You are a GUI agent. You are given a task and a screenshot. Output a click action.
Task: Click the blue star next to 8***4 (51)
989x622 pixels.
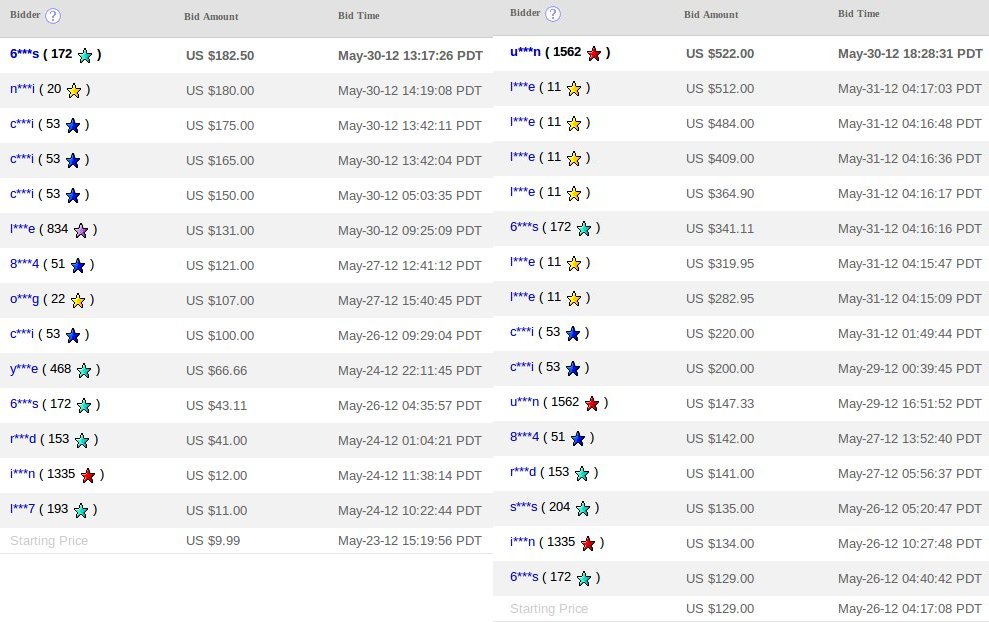(x=77, y=265)
